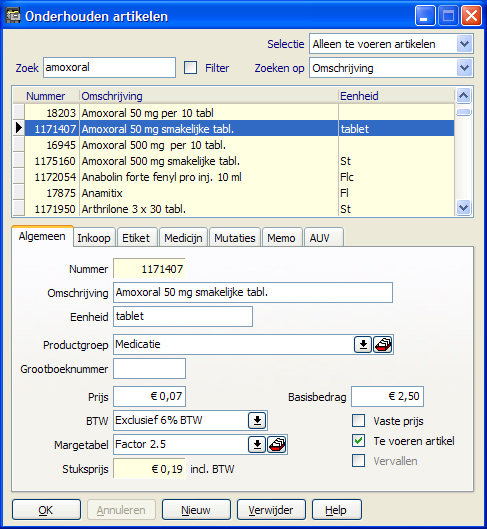Tick the Vaste prijs checkbox

[x=358, y=421]
